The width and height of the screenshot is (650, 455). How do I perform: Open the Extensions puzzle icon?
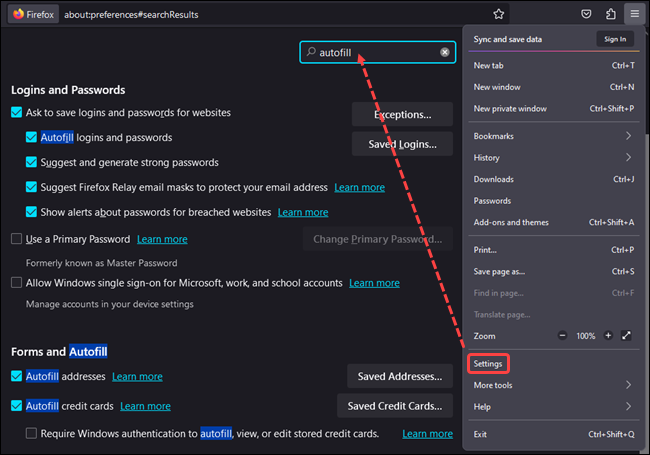pyautogui.click(x=611, y=14)
